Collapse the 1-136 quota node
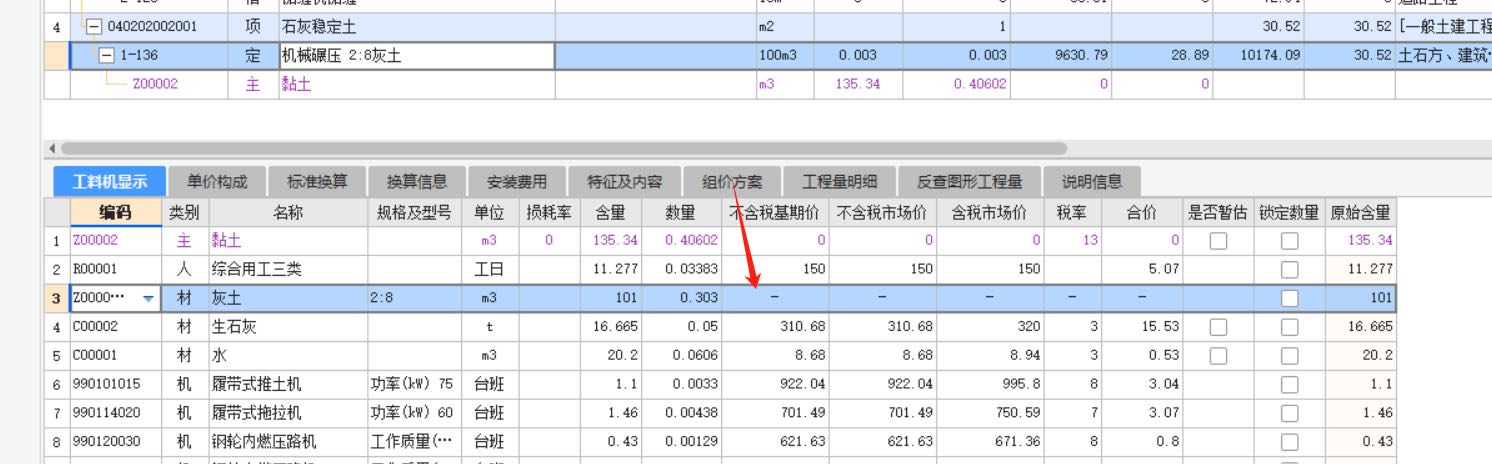Image resolution: width=1492 pixels, height=464 pixels. (107, 56)
